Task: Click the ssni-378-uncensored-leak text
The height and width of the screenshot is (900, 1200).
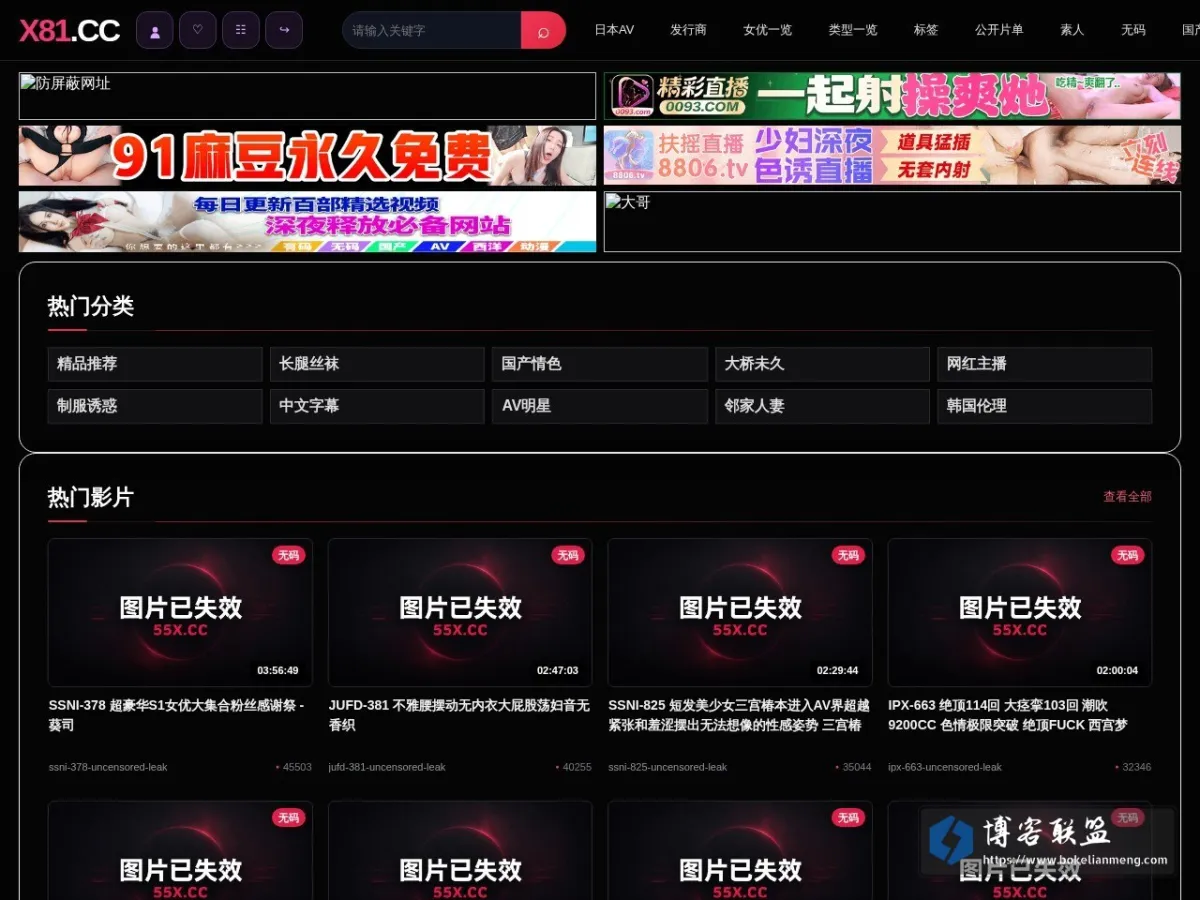Action: pos(108,767)
